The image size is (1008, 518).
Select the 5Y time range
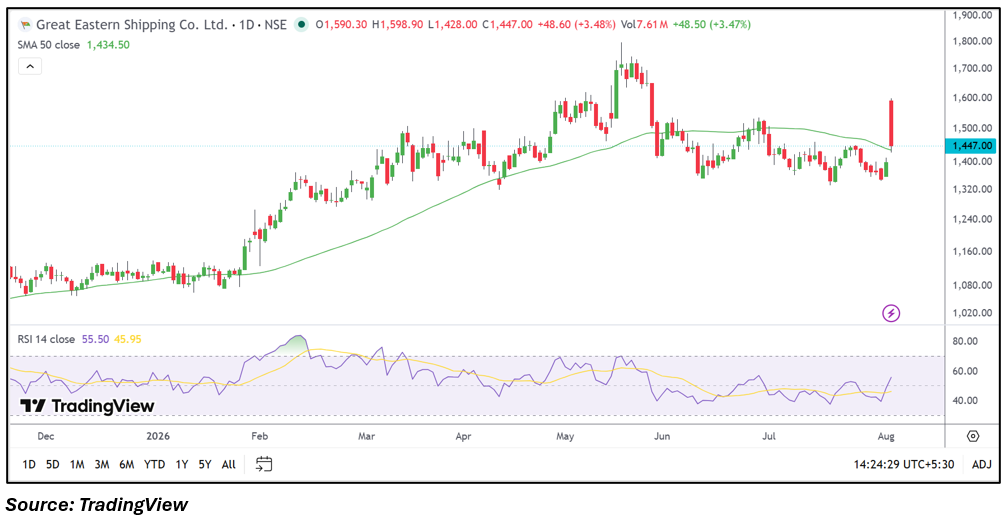click(x=205, y=464)
